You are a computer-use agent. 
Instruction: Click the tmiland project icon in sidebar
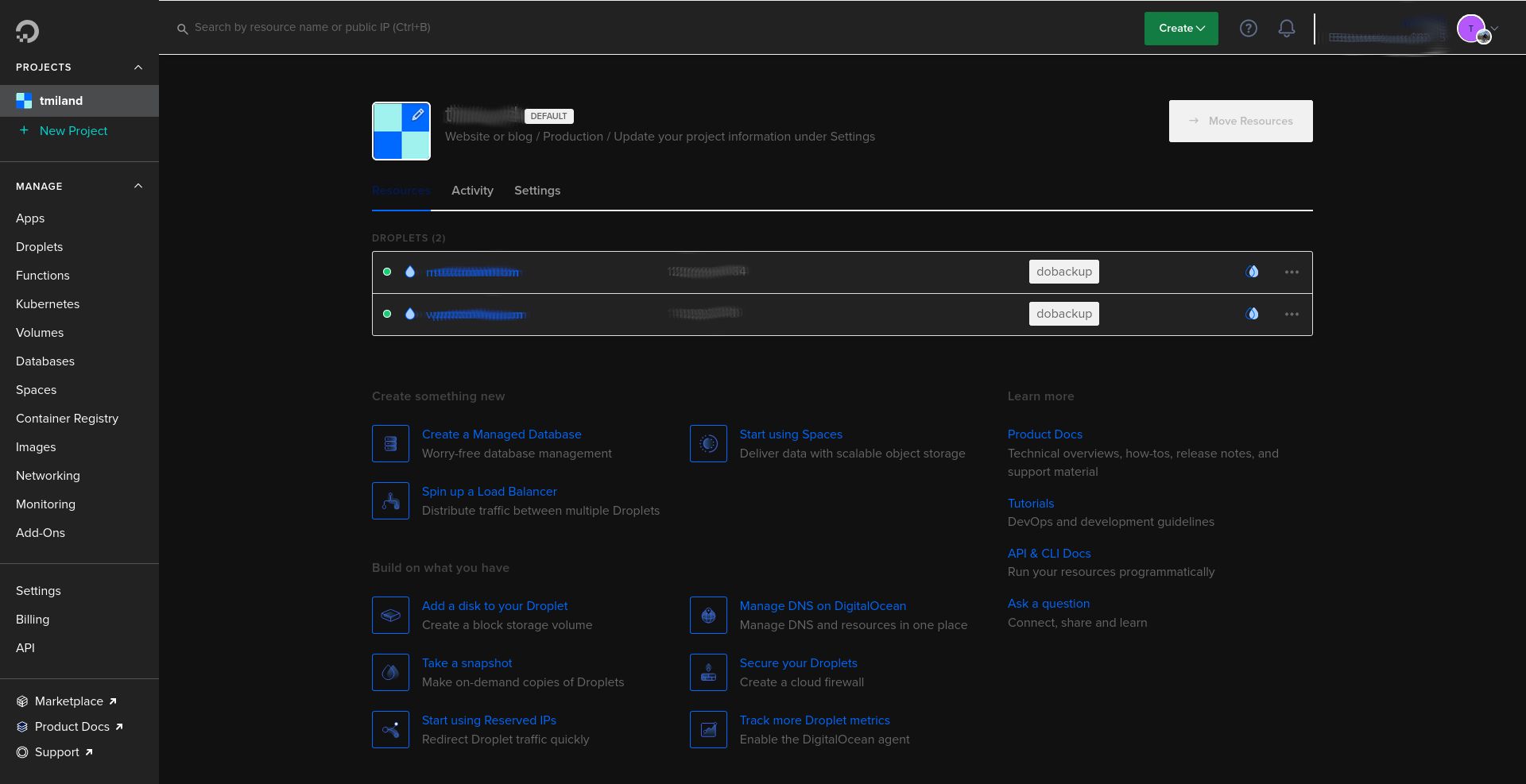[24, 101]
